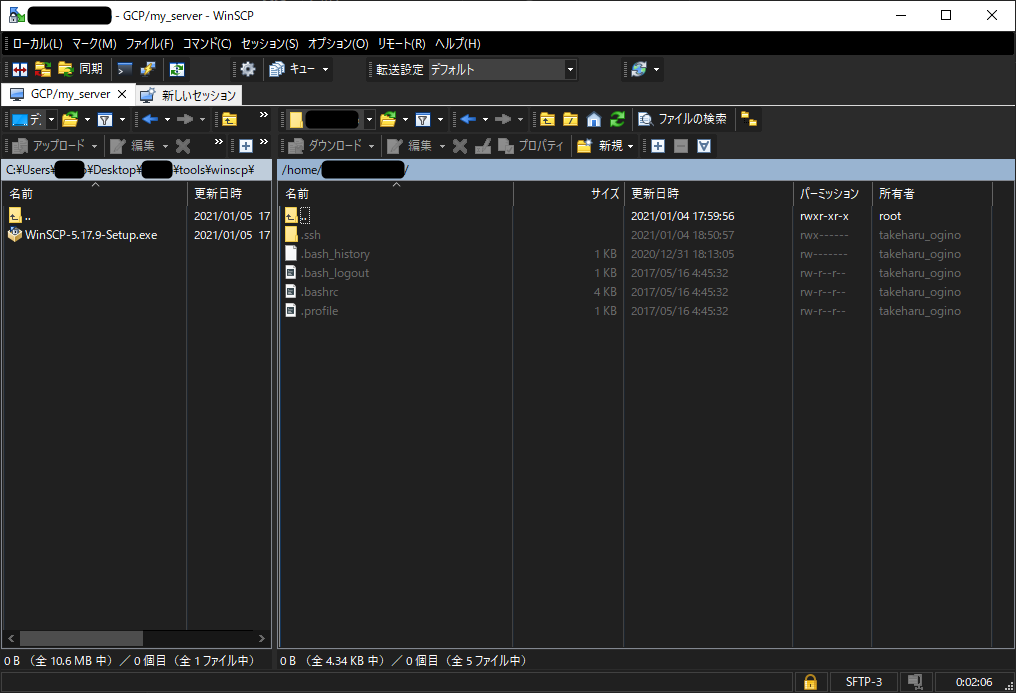Expand the 新規 dropdown arrow

(x=630, y=146)
